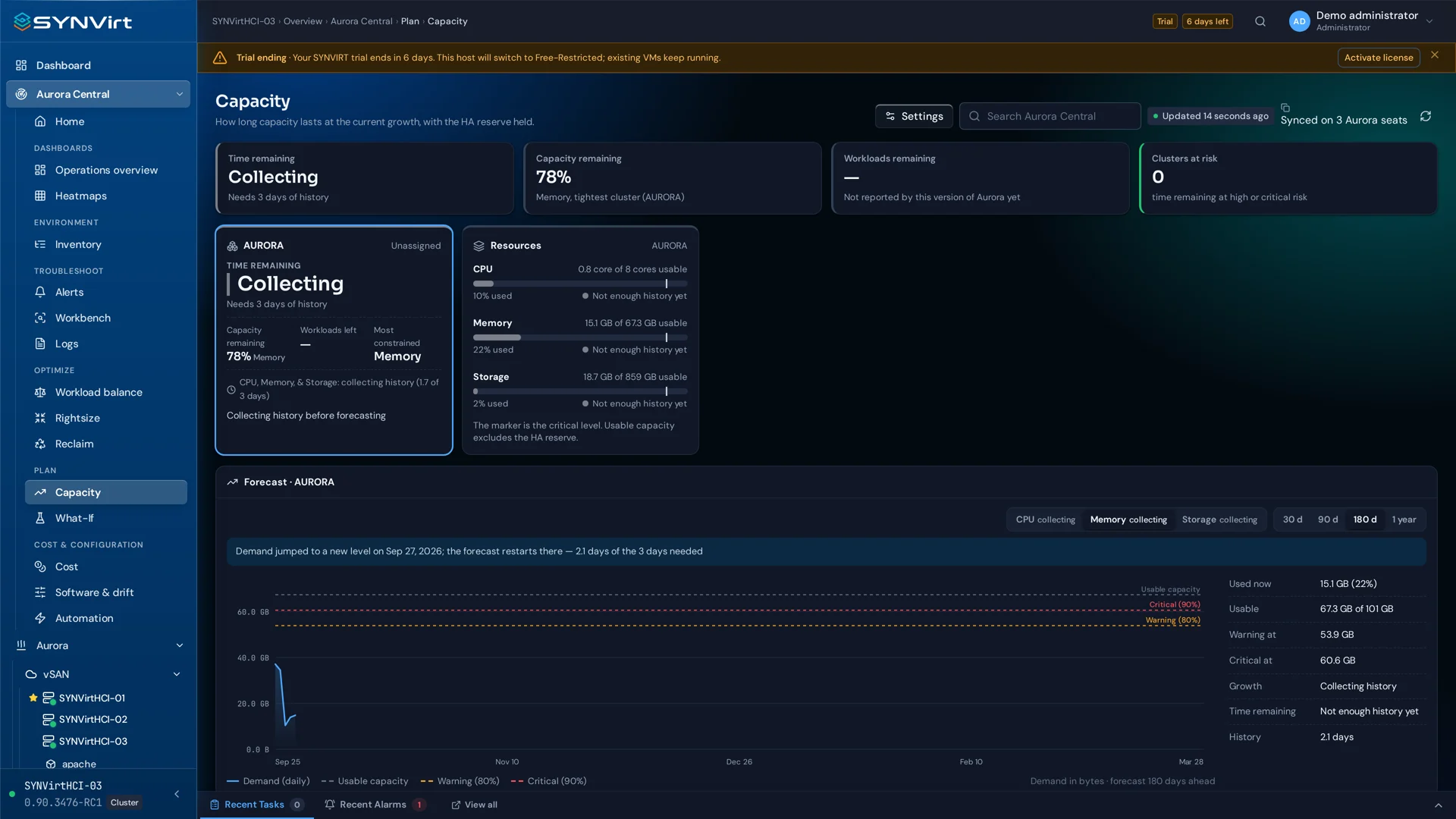Select the 30 d forecast range
The width and height of the screenshot is (1456, 819).
[1292, 519]
